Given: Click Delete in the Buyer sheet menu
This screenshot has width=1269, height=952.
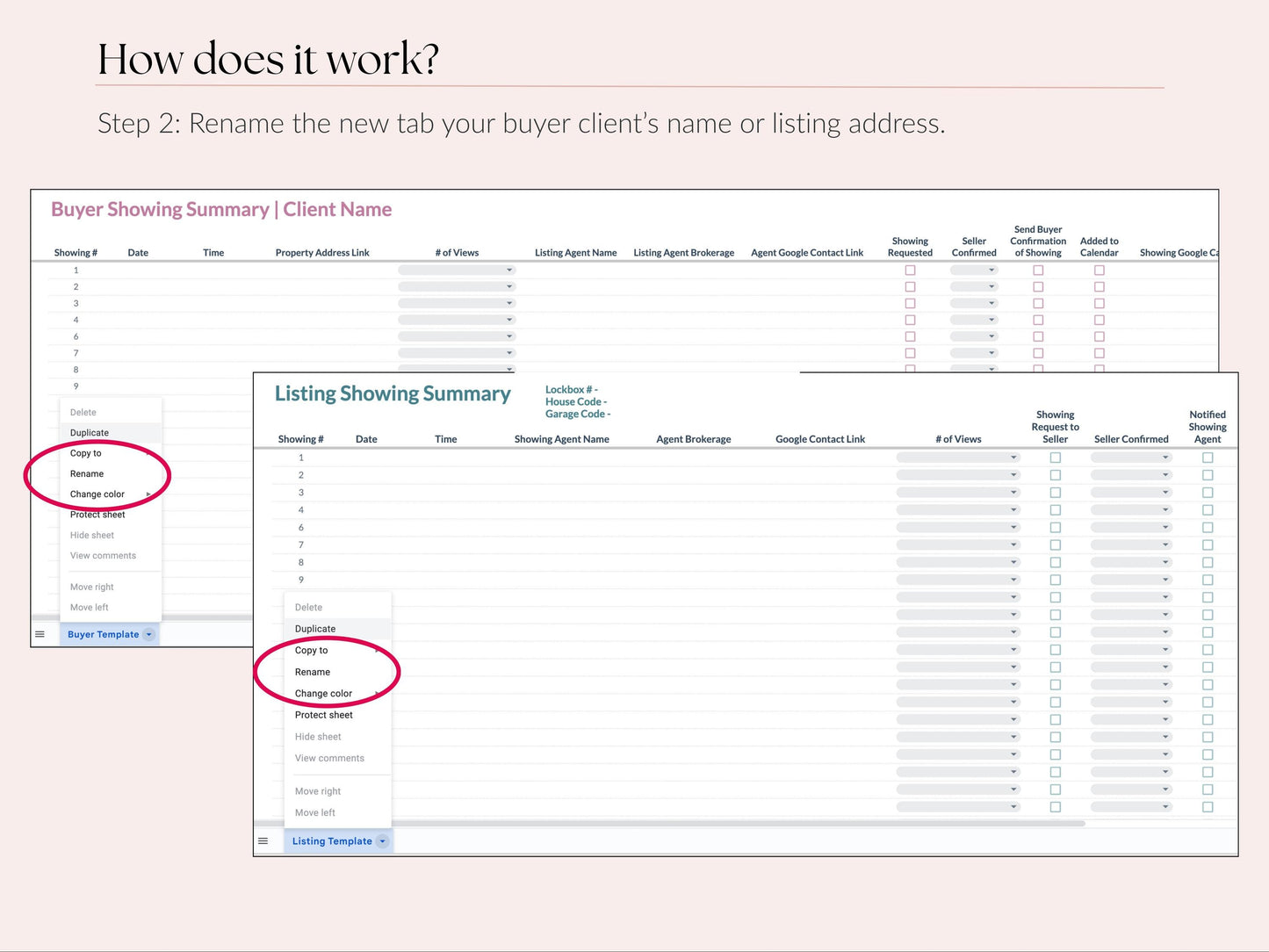Looking at the screenshot, I should point(83,413).
